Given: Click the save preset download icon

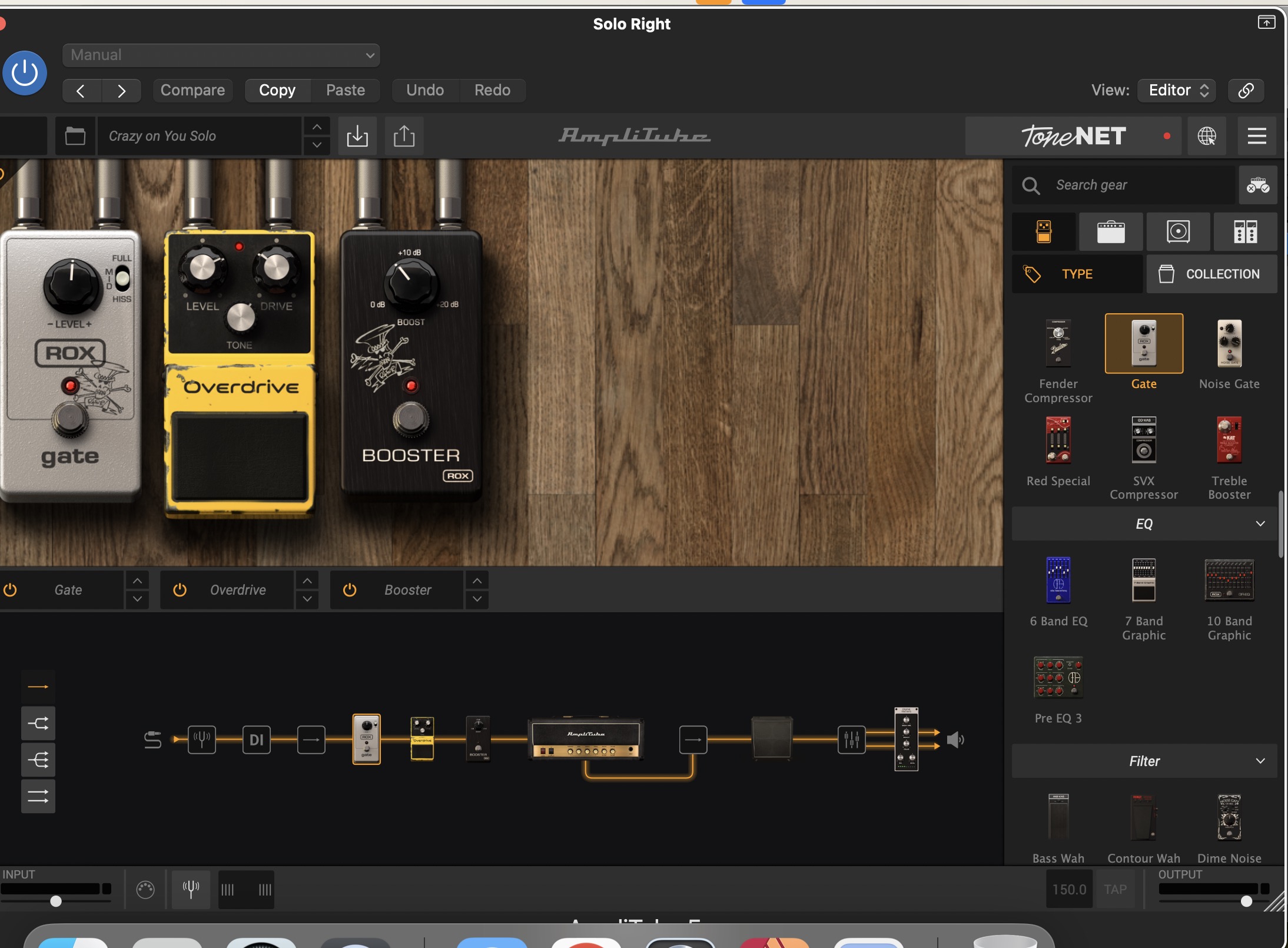Looking at the screenshot, I should 357,136.
